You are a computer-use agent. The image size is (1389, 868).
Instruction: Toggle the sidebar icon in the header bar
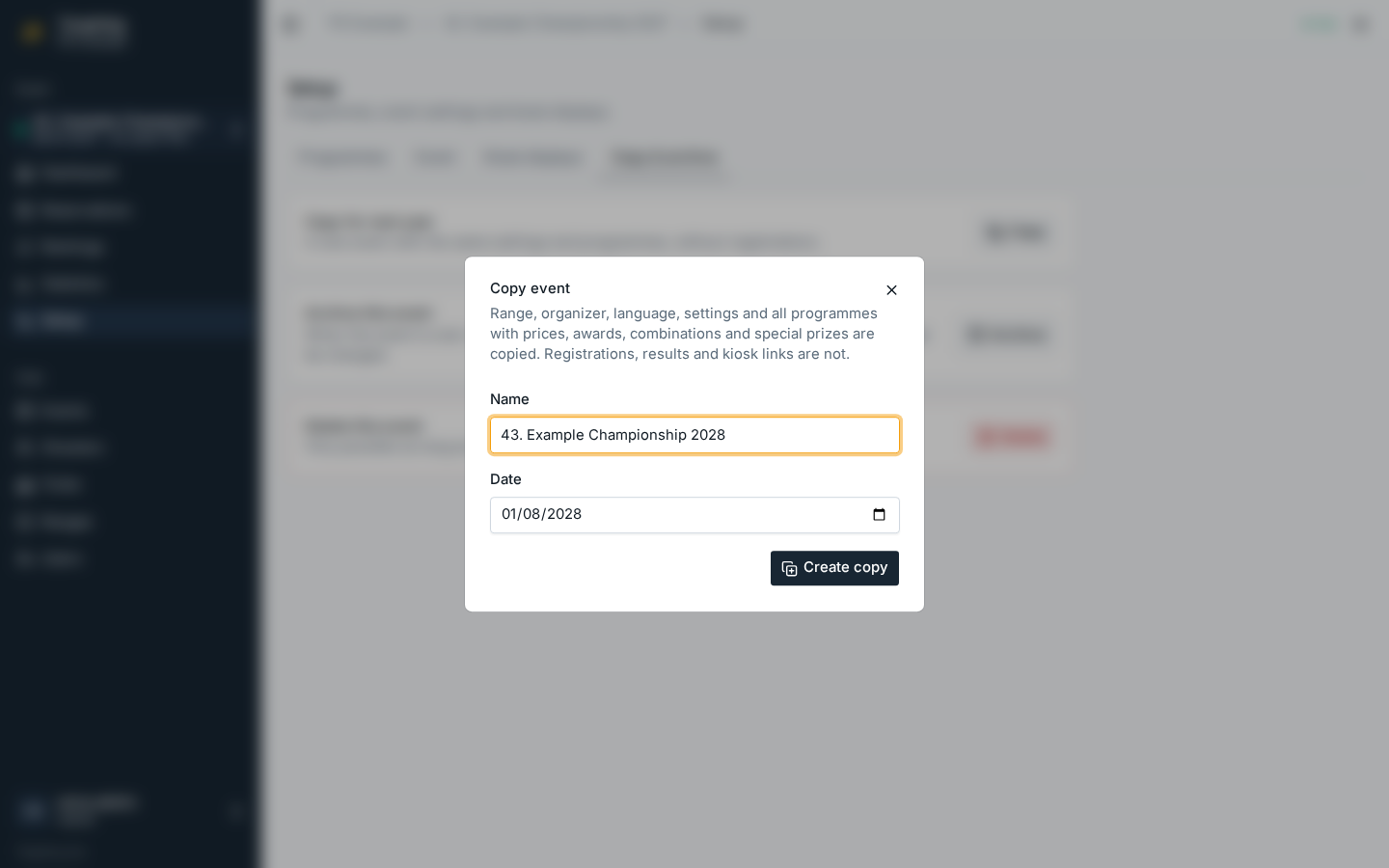pyautogui.click(x=291, y=24)
